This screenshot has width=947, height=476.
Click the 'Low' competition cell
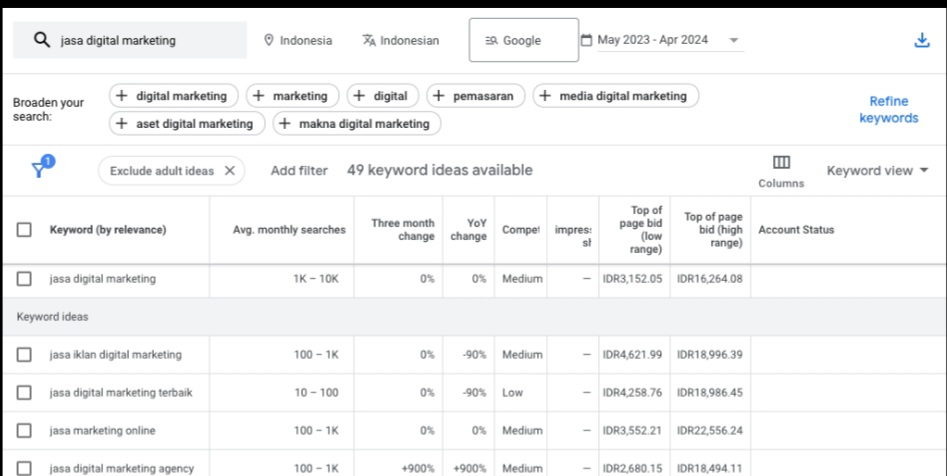coord(512,393)
